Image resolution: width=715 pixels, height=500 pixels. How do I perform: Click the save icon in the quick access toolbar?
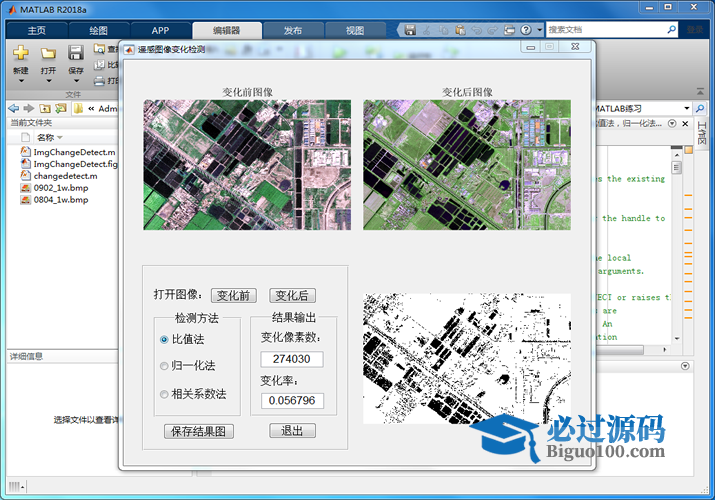click(x=410, y=30)
